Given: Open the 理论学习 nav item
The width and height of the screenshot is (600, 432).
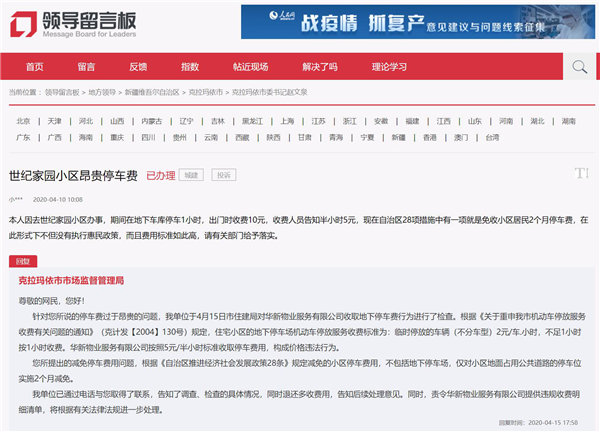Looking at the screenshot, I should pyautogui.click(x=389, y=67).
